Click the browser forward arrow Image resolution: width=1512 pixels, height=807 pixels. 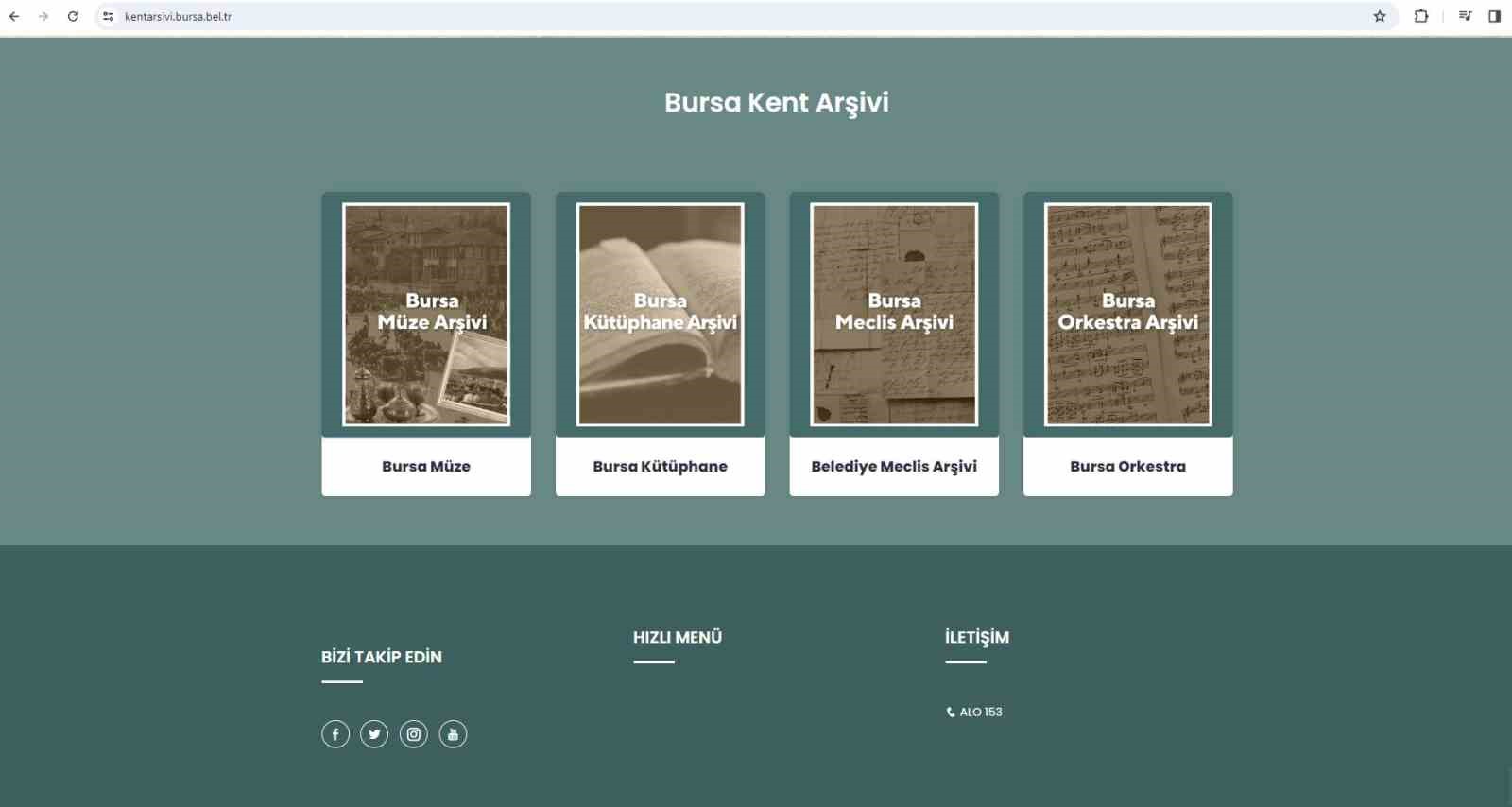pyautogui.click(x=43, y=16)
